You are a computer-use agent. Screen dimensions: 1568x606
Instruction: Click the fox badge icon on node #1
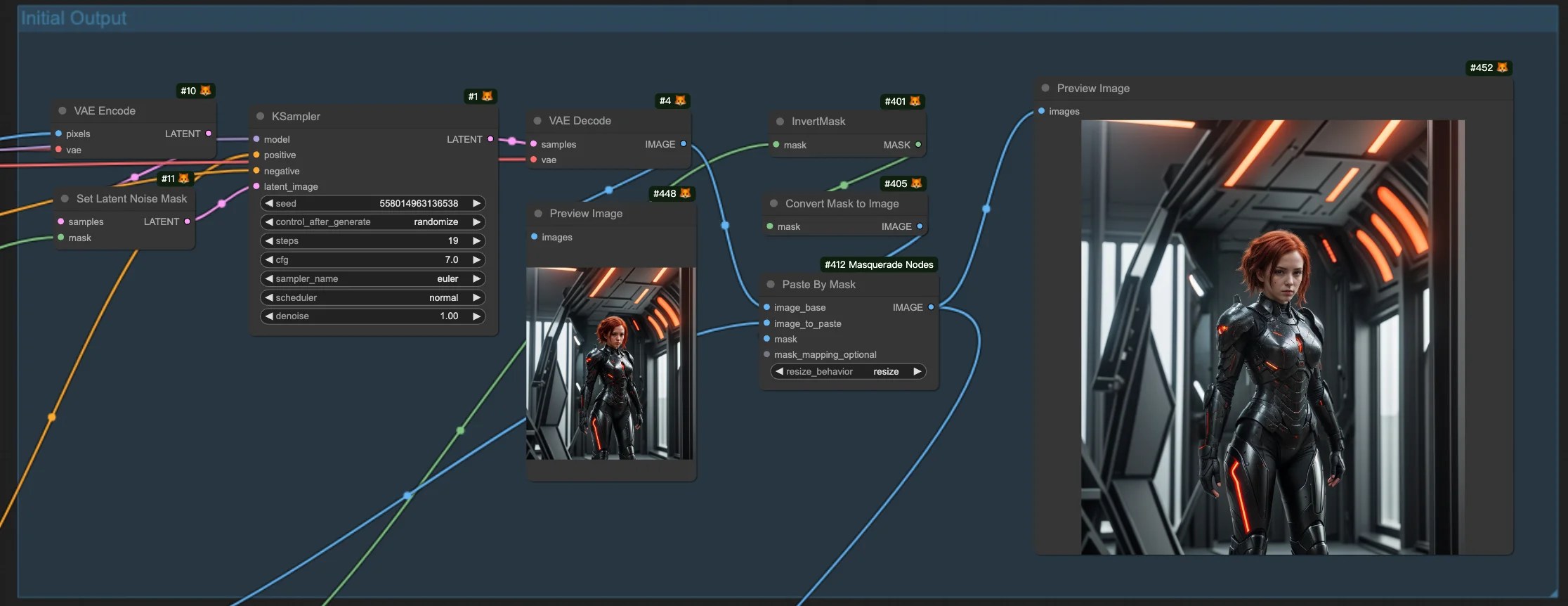(x=487, y=96)
